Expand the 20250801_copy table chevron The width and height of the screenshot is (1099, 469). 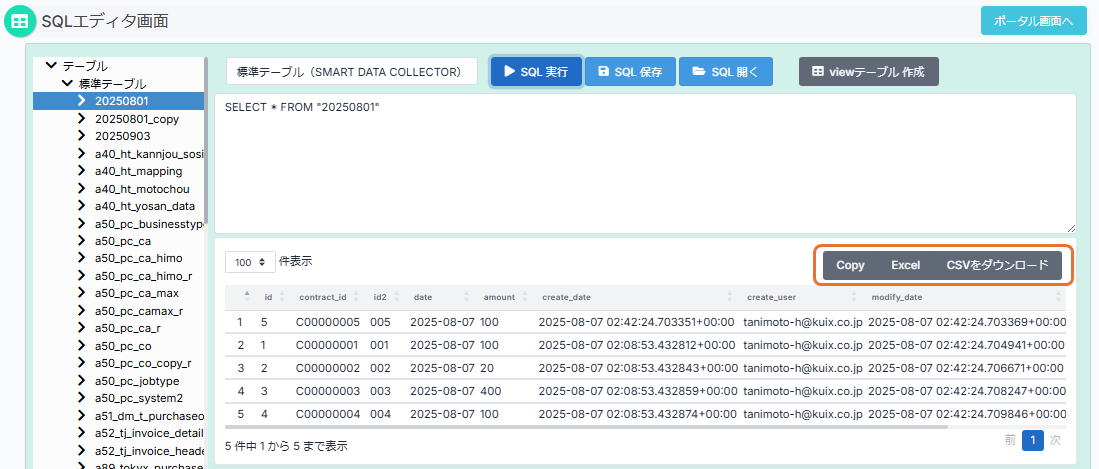(82, 119)
